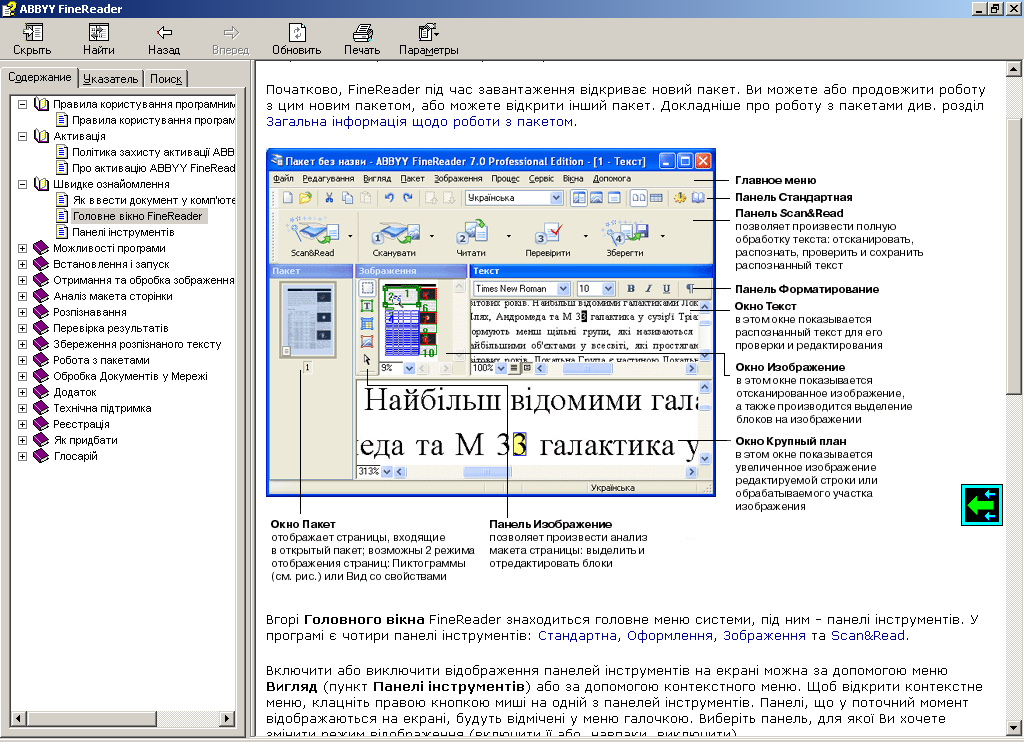The image size is (1024, 742).
Task: Click the page icon beside Політика захисту активації
Action: 62,152
